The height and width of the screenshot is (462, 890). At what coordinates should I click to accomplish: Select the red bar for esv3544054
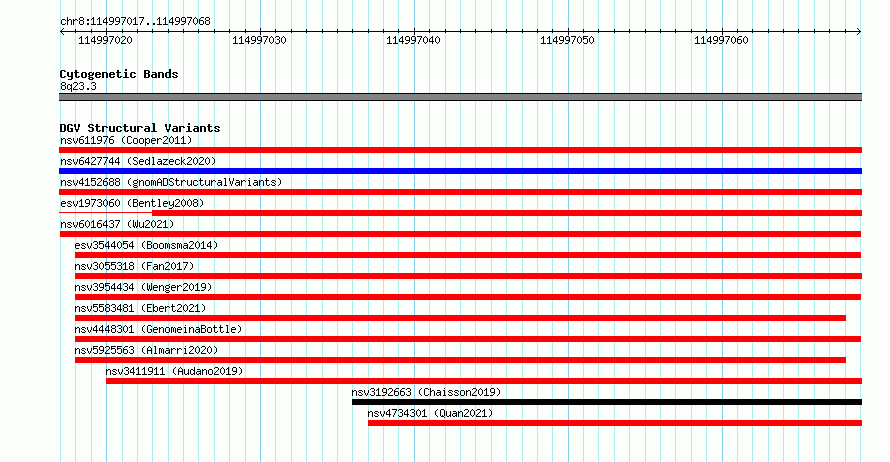[x=468, y=255]
